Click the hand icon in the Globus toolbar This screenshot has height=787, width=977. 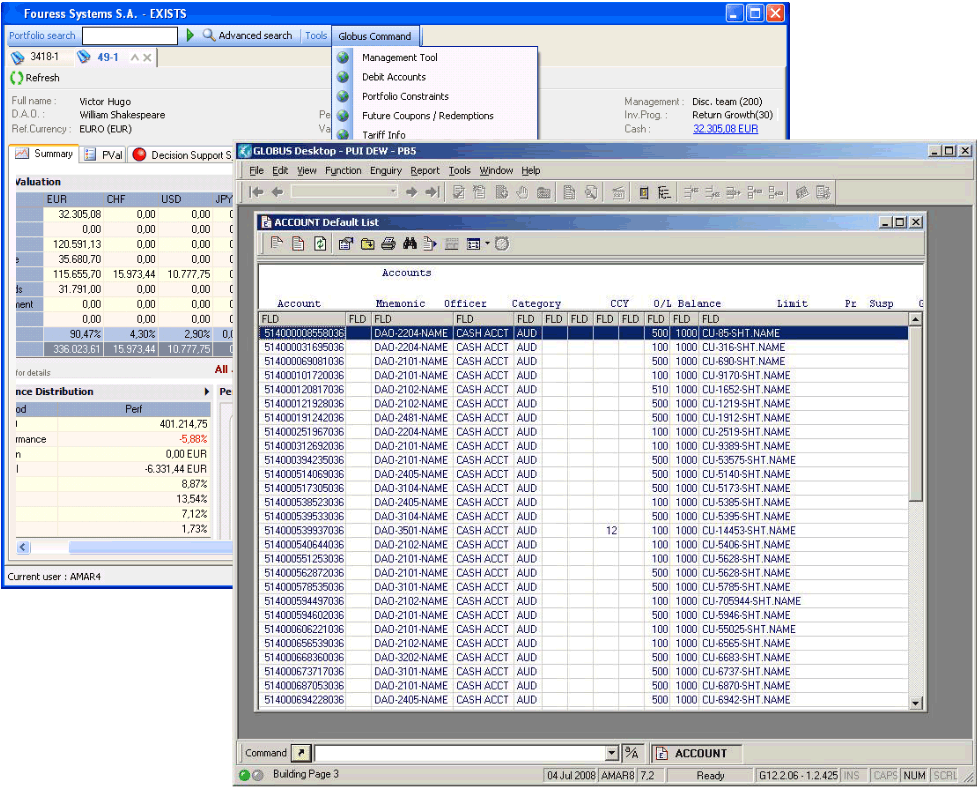click(x=522, y=193)
